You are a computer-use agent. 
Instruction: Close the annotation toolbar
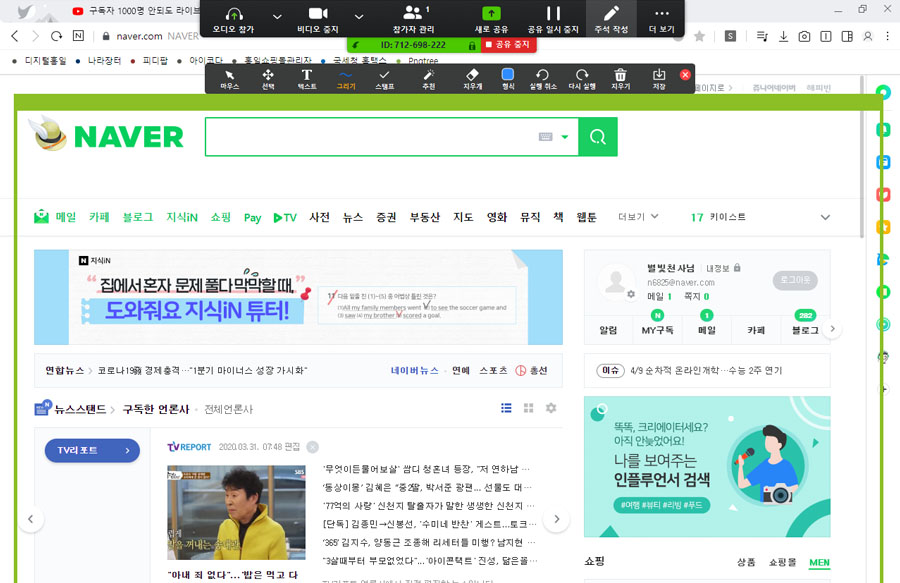coord(685,75)
